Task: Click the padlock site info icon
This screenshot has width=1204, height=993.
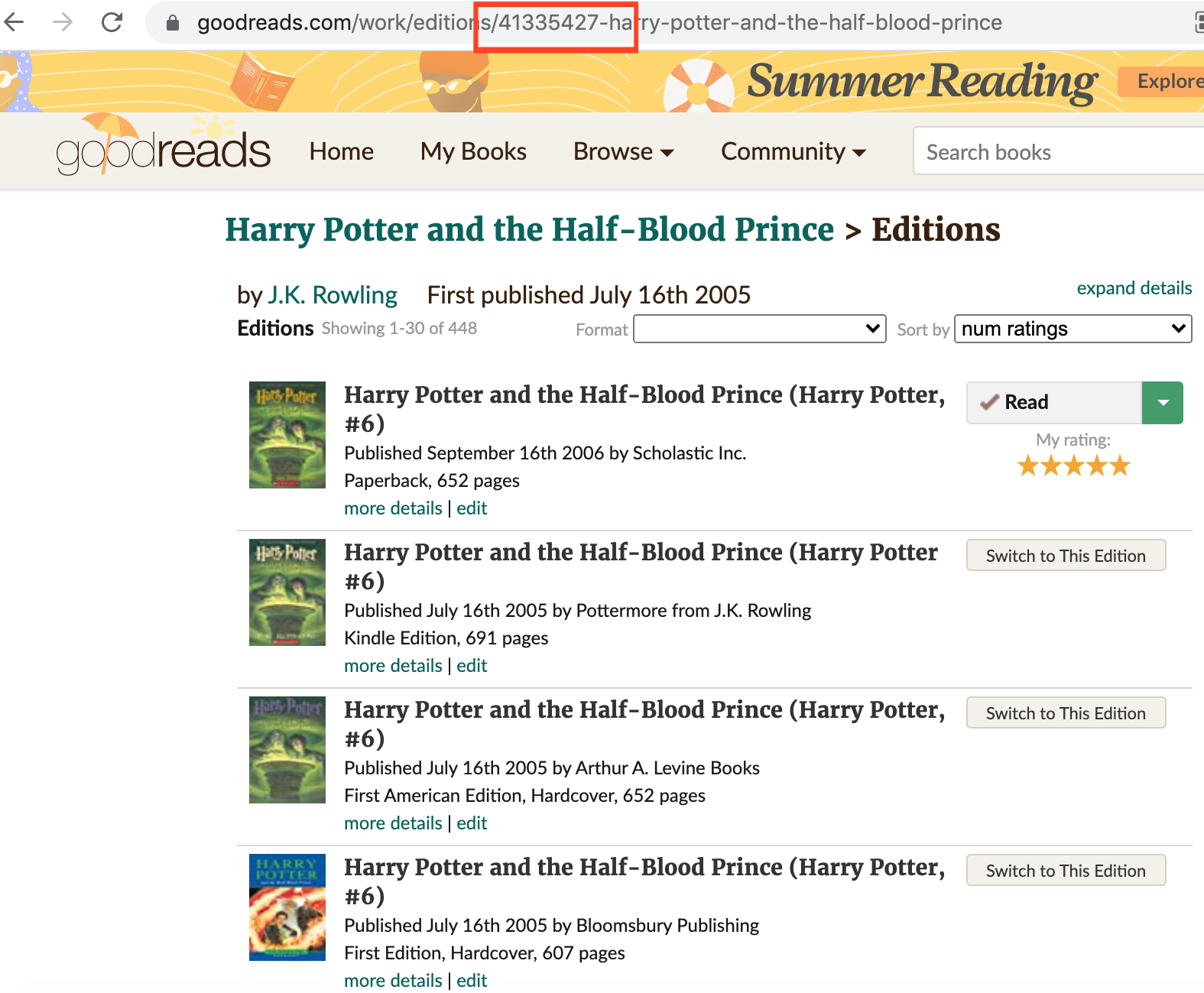Action: click(x=173, y=23)
